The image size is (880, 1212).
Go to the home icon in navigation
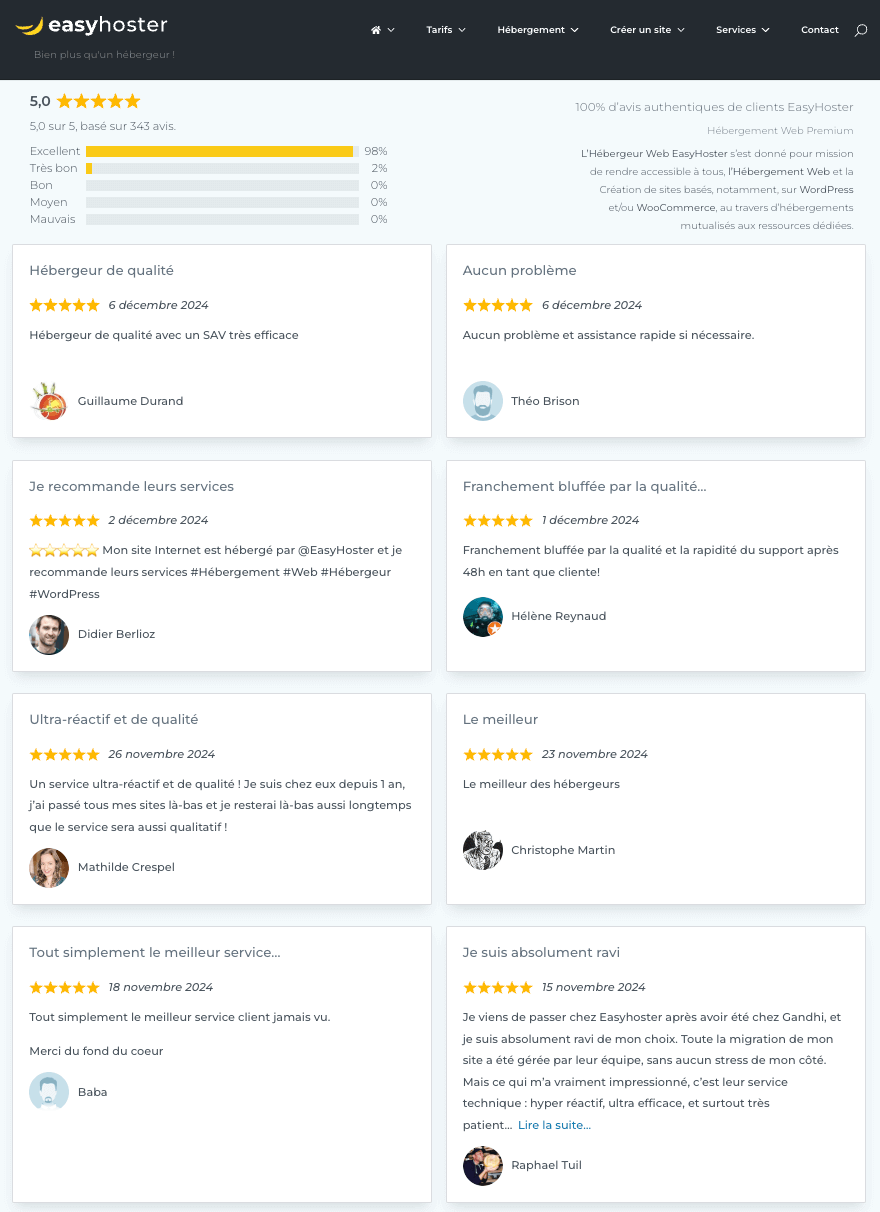(x=376, y=30)
